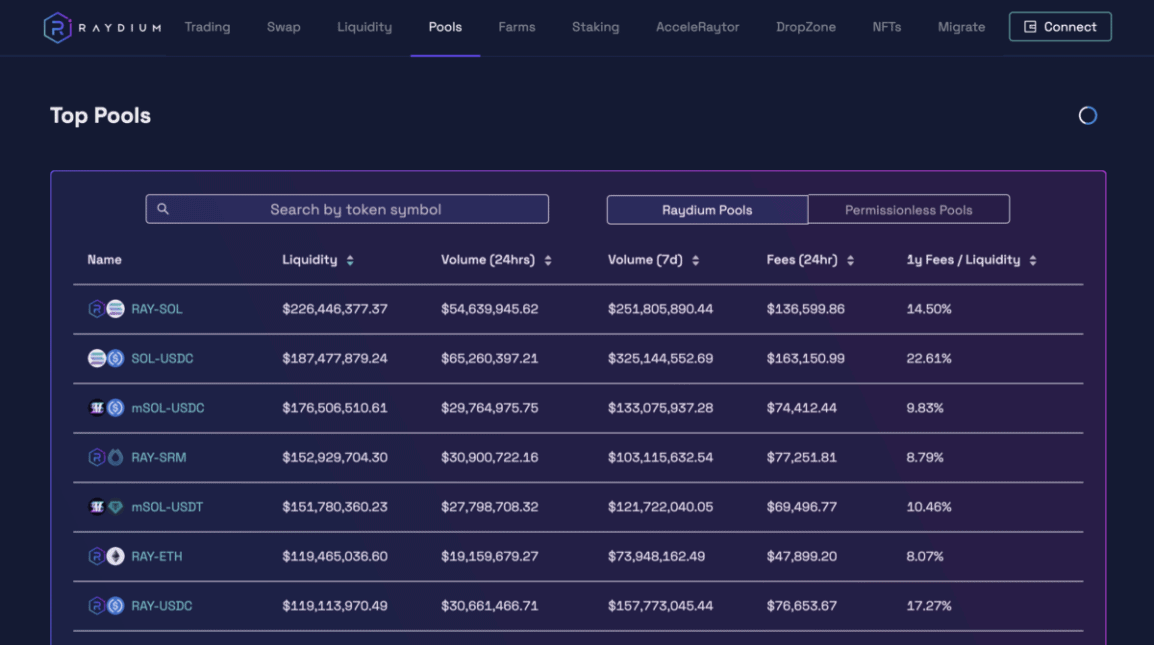Click the circular refresh timer indicator
This screenshot has width=1154, height=645.
pyautogui.click(x=1087, y=115)
